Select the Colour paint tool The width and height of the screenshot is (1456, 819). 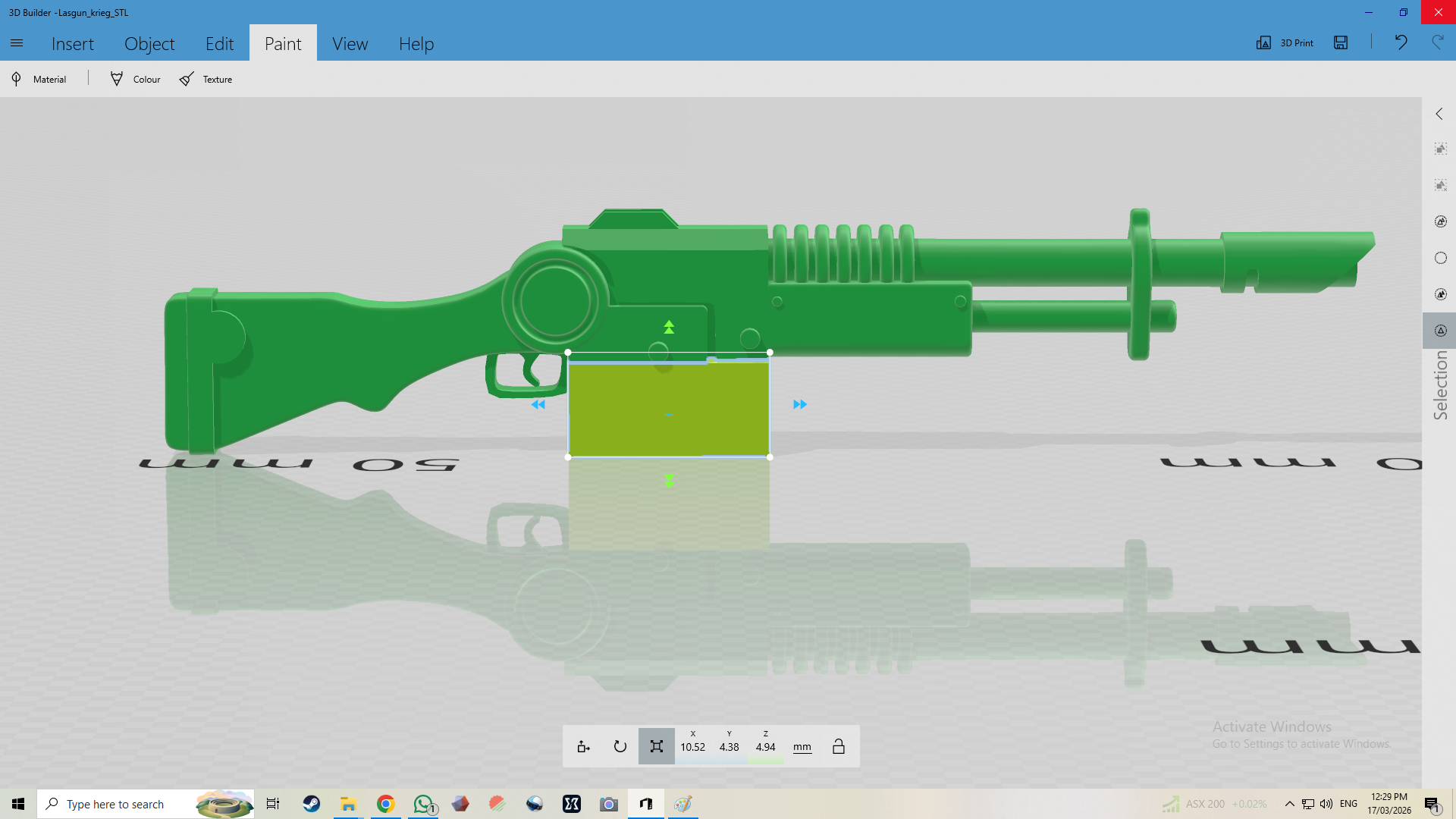[136, 79]
